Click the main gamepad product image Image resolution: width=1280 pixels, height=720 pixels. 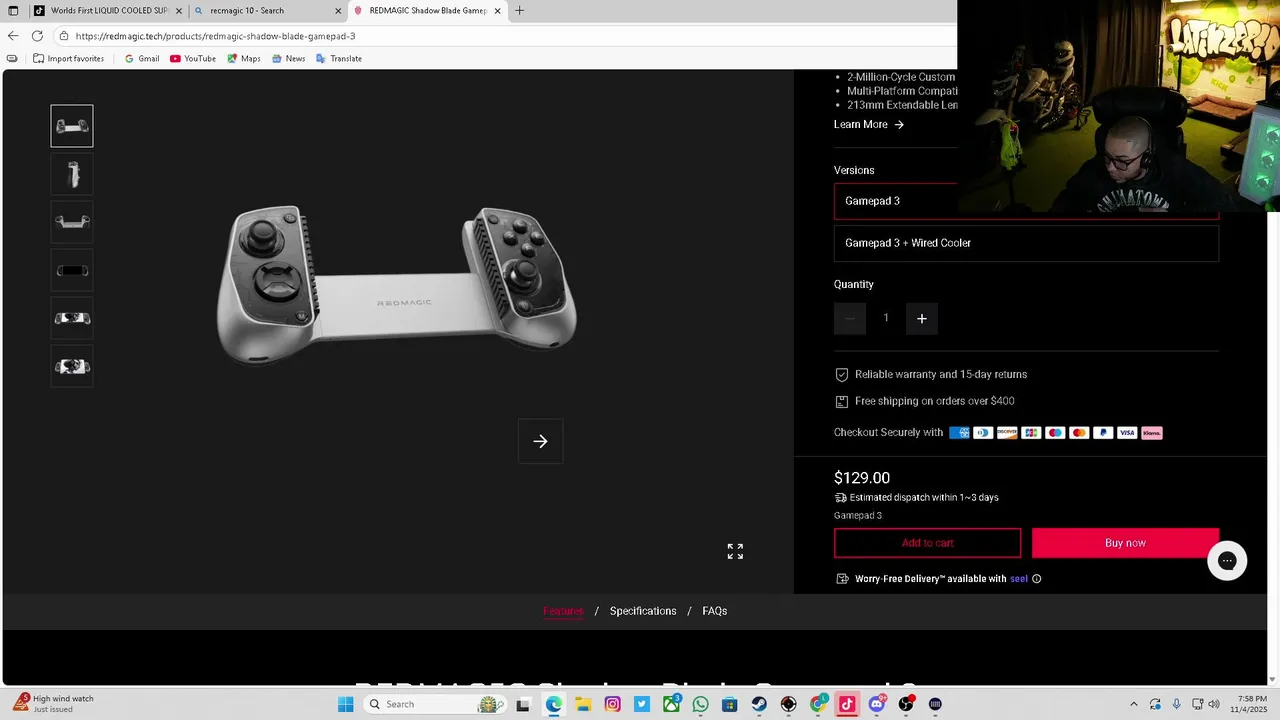point(397,285)
